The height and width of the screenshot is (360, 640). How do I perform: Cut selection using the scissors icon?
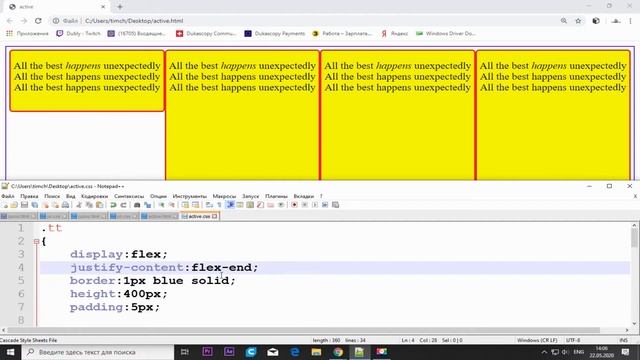(x=79, y=205)
